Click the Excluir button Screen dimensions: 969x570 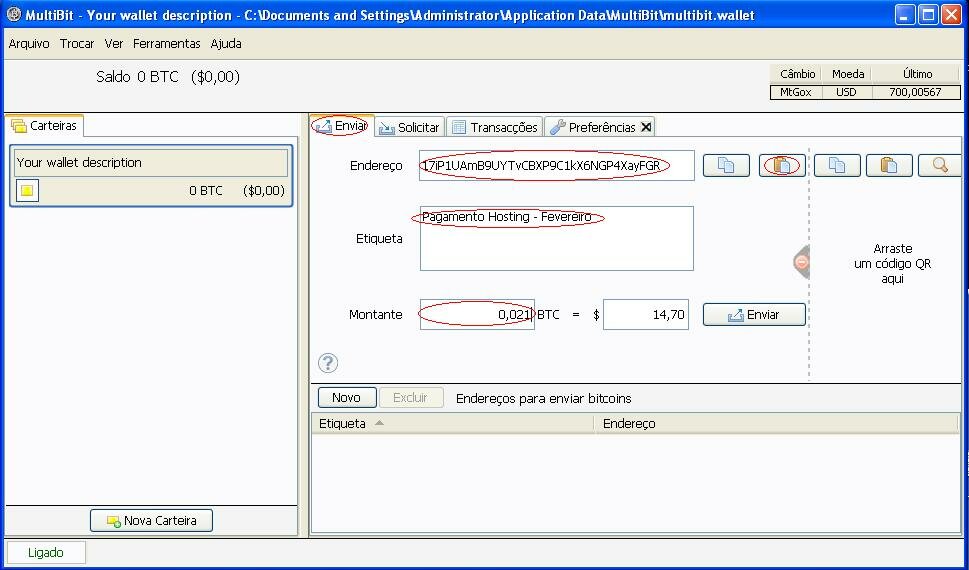pos(410,398)
